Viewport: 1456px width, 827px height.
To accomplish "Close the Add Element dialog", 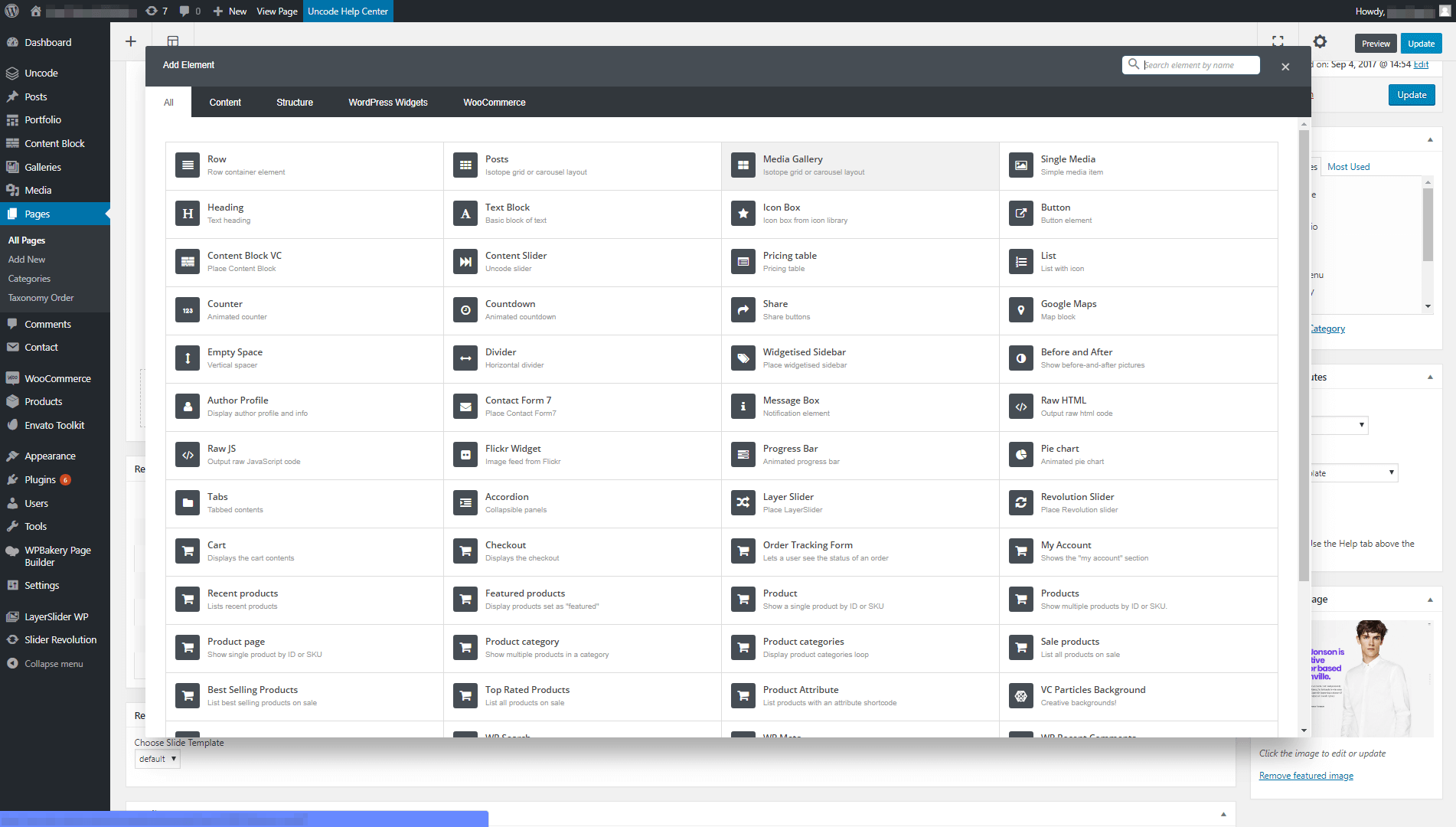I will (x=1285, y=67).
